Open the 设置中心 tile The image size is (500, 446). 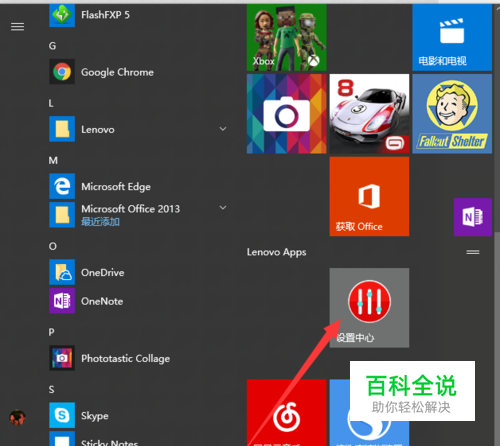(x=369, y=308)
